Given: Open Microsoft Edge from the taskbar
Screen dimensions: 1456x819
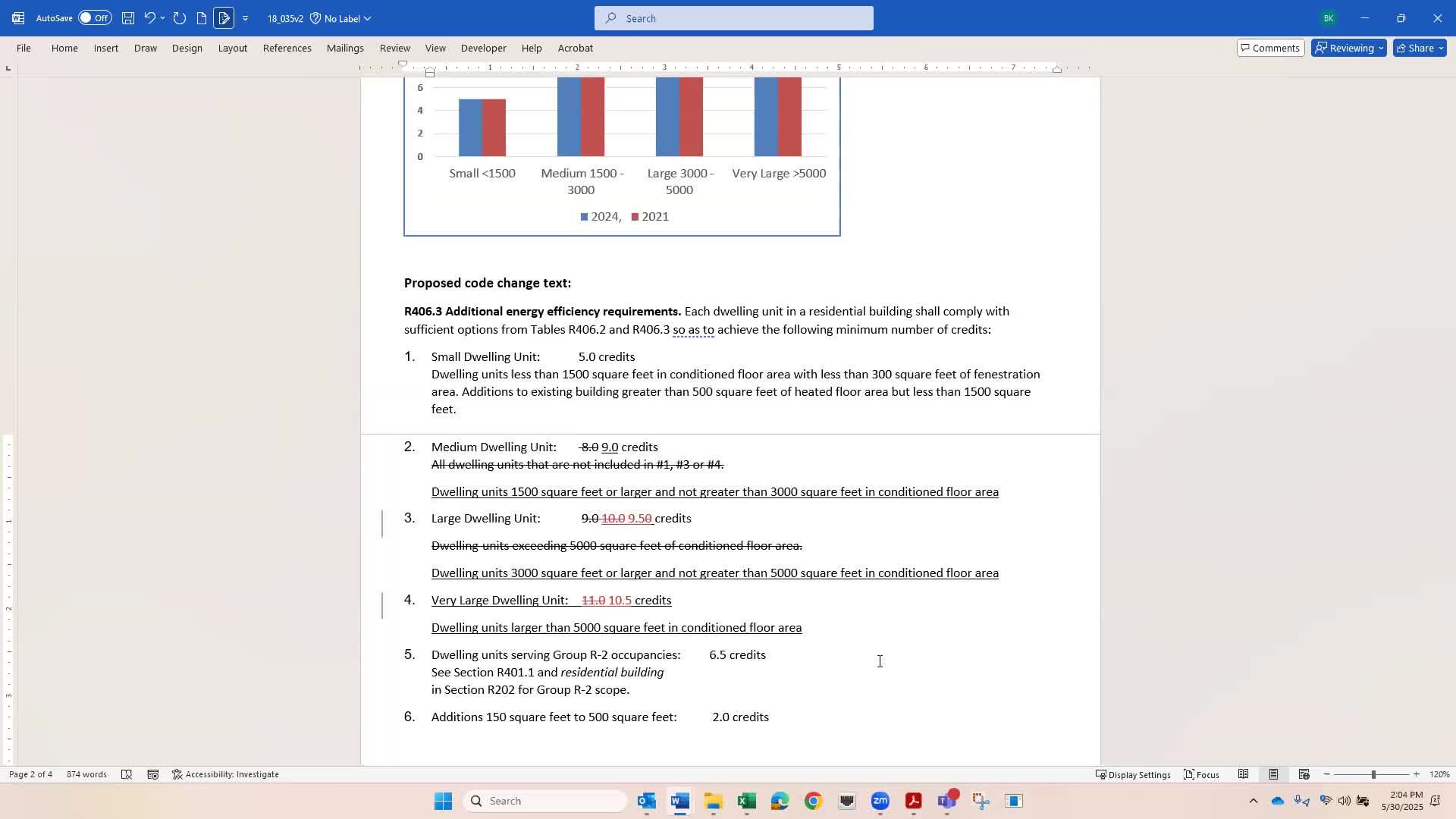Looking at the screenshot, I should 780,801.
